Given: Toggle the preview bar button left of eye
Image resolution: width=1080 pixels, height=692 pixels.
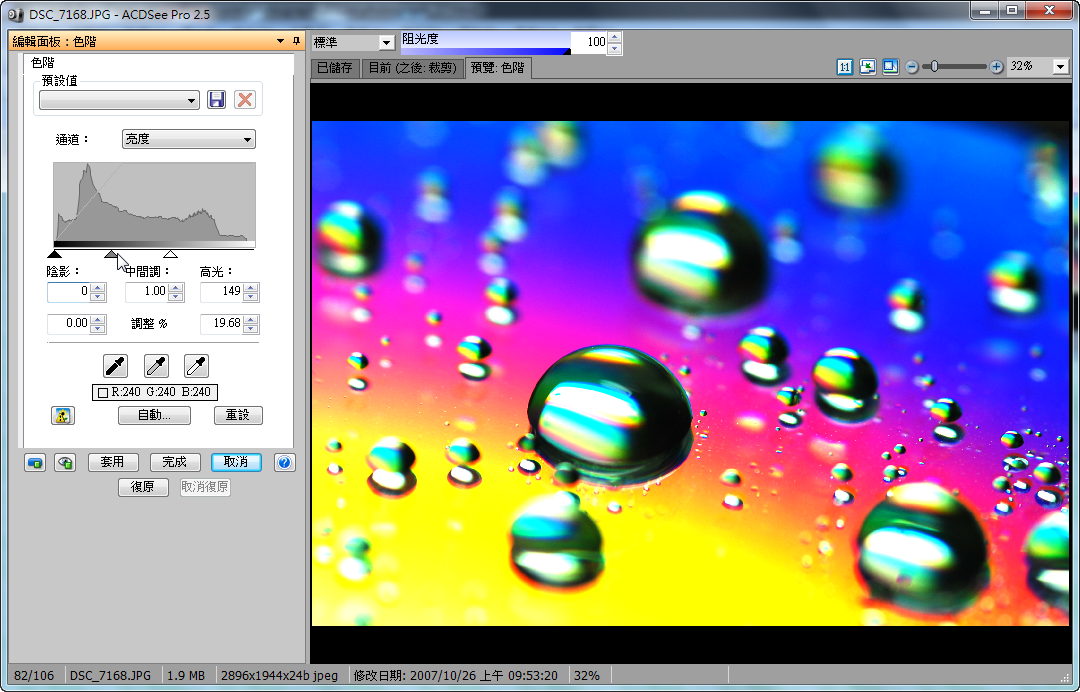Looking at the screenshot, I should 35,462.
